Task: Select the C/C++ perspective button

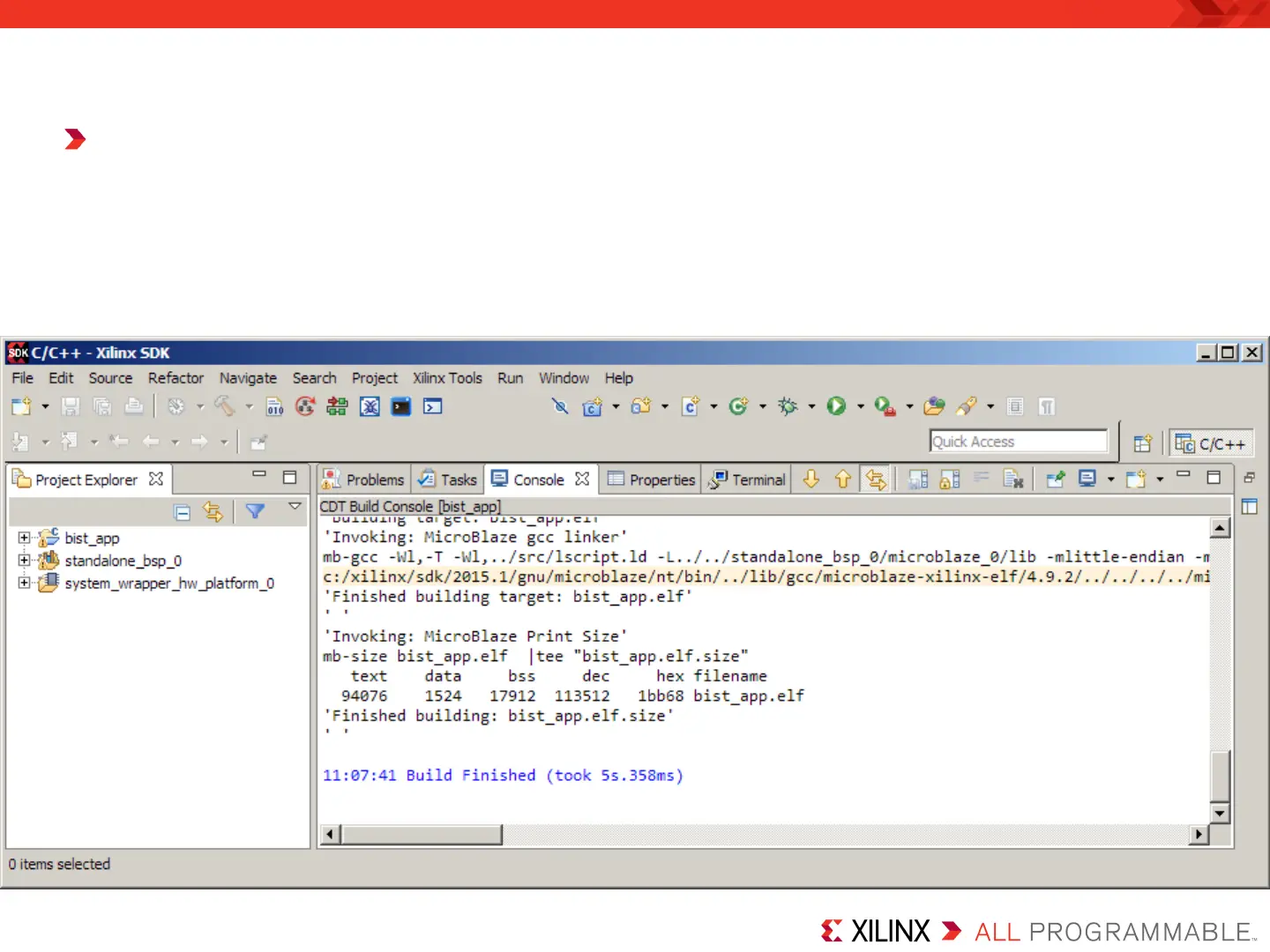Action: [x=1211, y=443]
